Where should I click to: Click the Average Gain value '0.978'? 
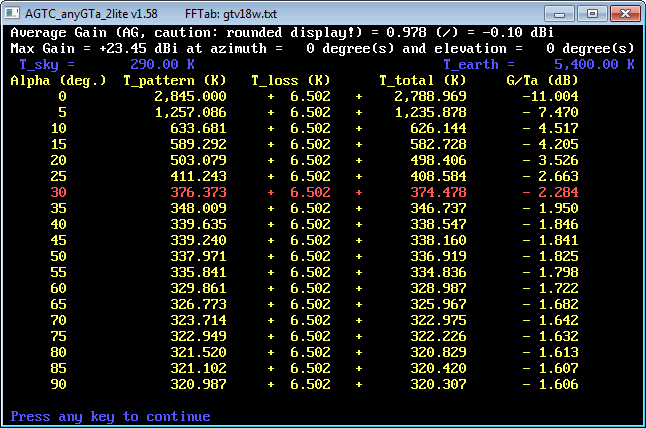coord(406,33)
